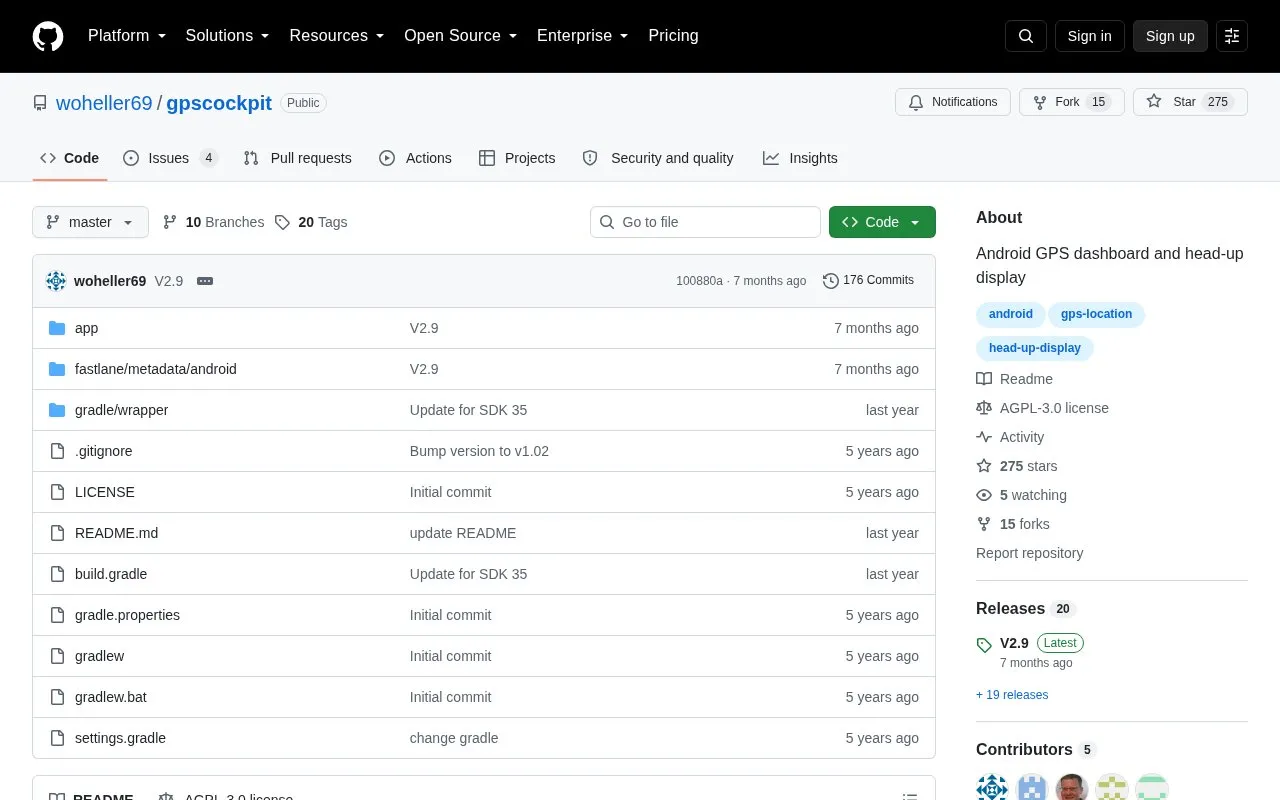
Task: Click Report repository link
Action: click(x=1029, y=553)
